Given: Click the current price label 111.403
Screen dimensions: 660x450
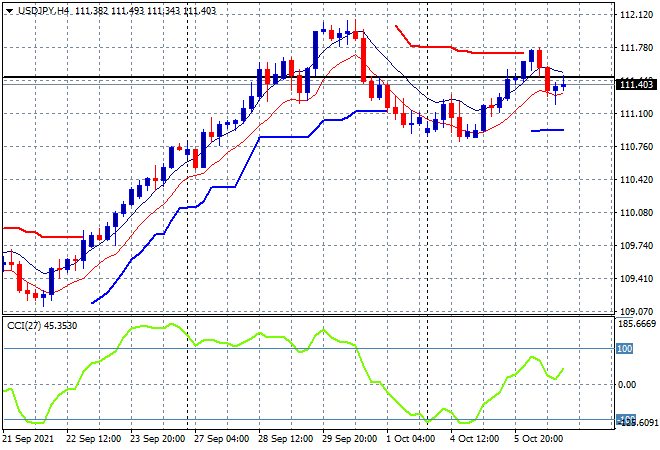Looking at the screenshot, I should 636,85.
